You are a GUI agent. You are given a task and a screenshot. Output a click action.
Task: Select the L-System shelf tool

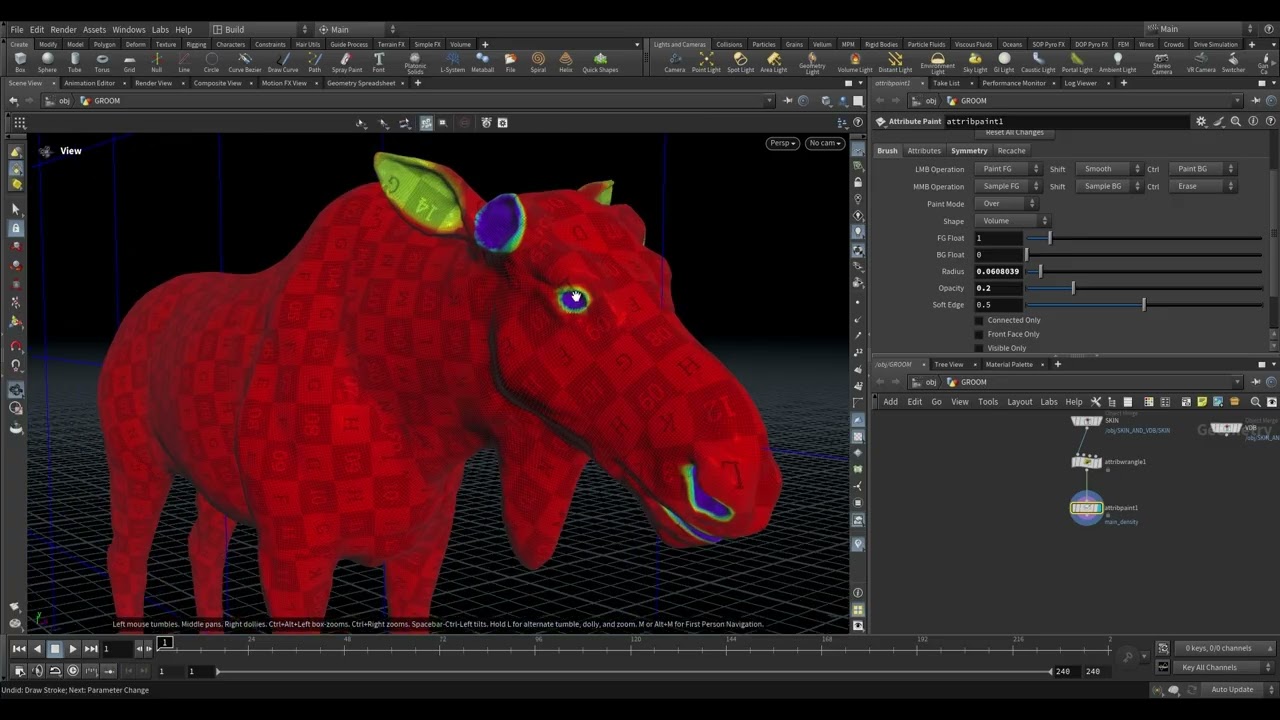pos(452,63)
